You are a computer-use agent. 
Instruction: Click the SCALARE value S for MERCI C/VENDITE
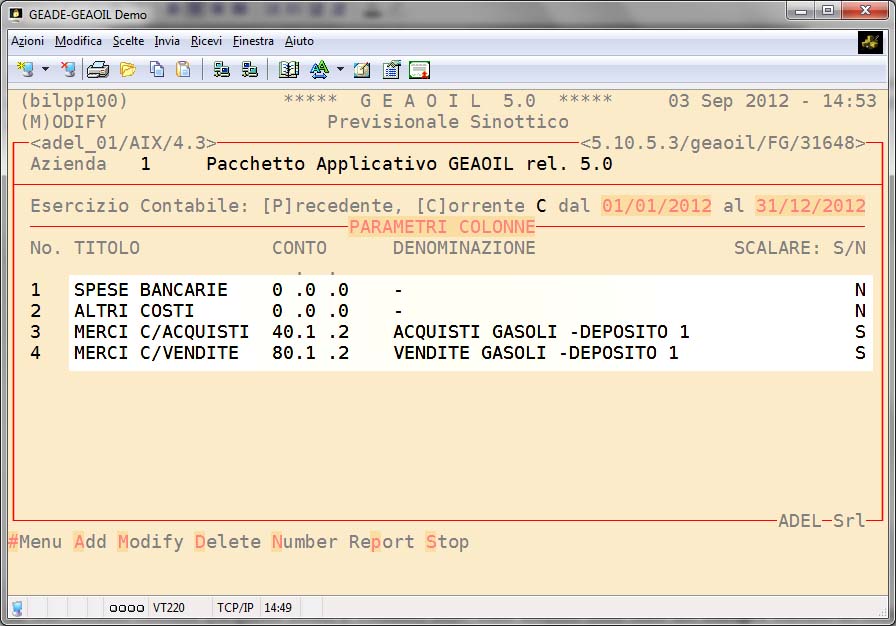[860, 353]
